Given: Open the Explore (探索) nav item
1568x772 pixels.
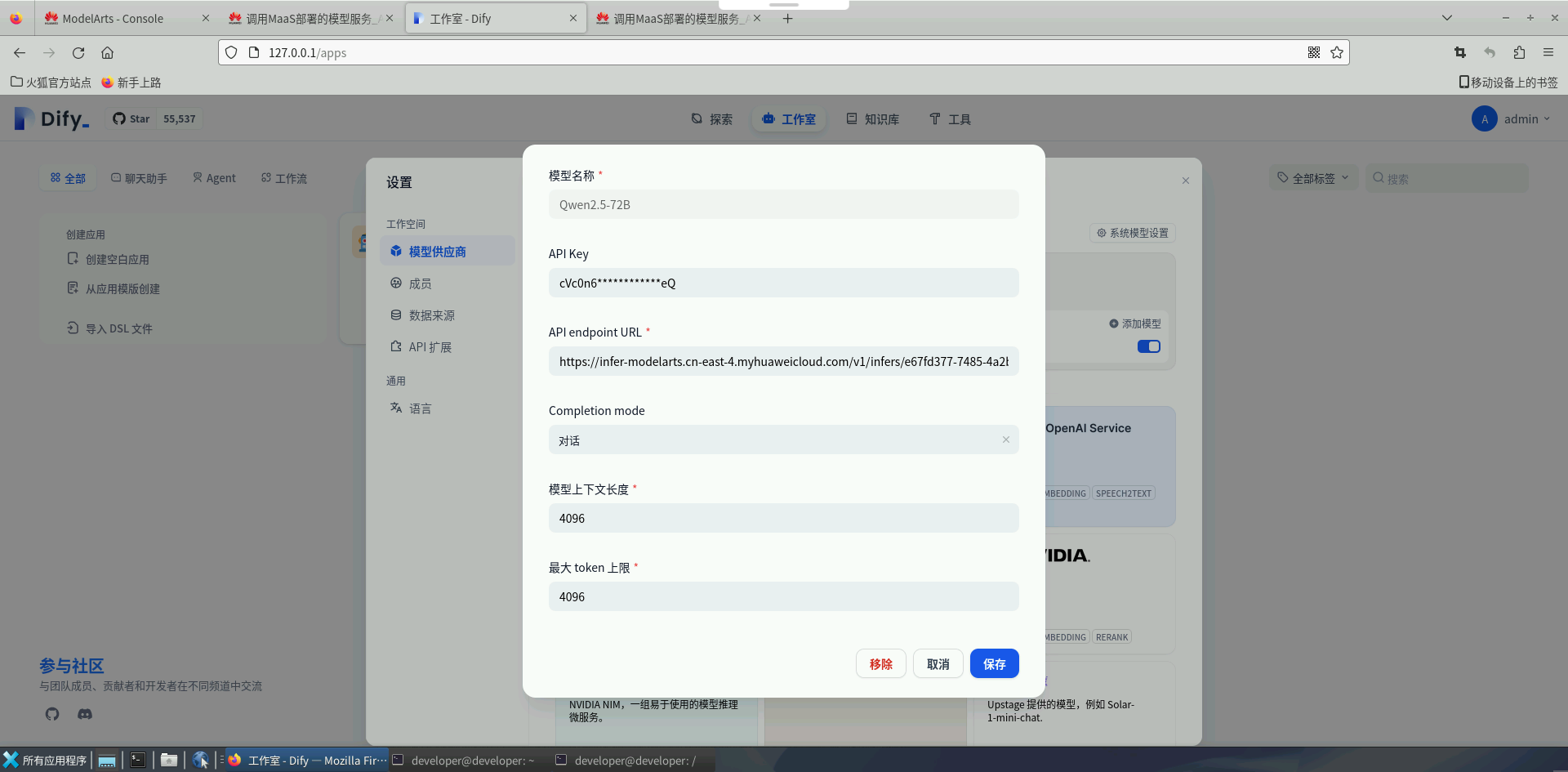Looking at the screenshot, I should 711,119.
